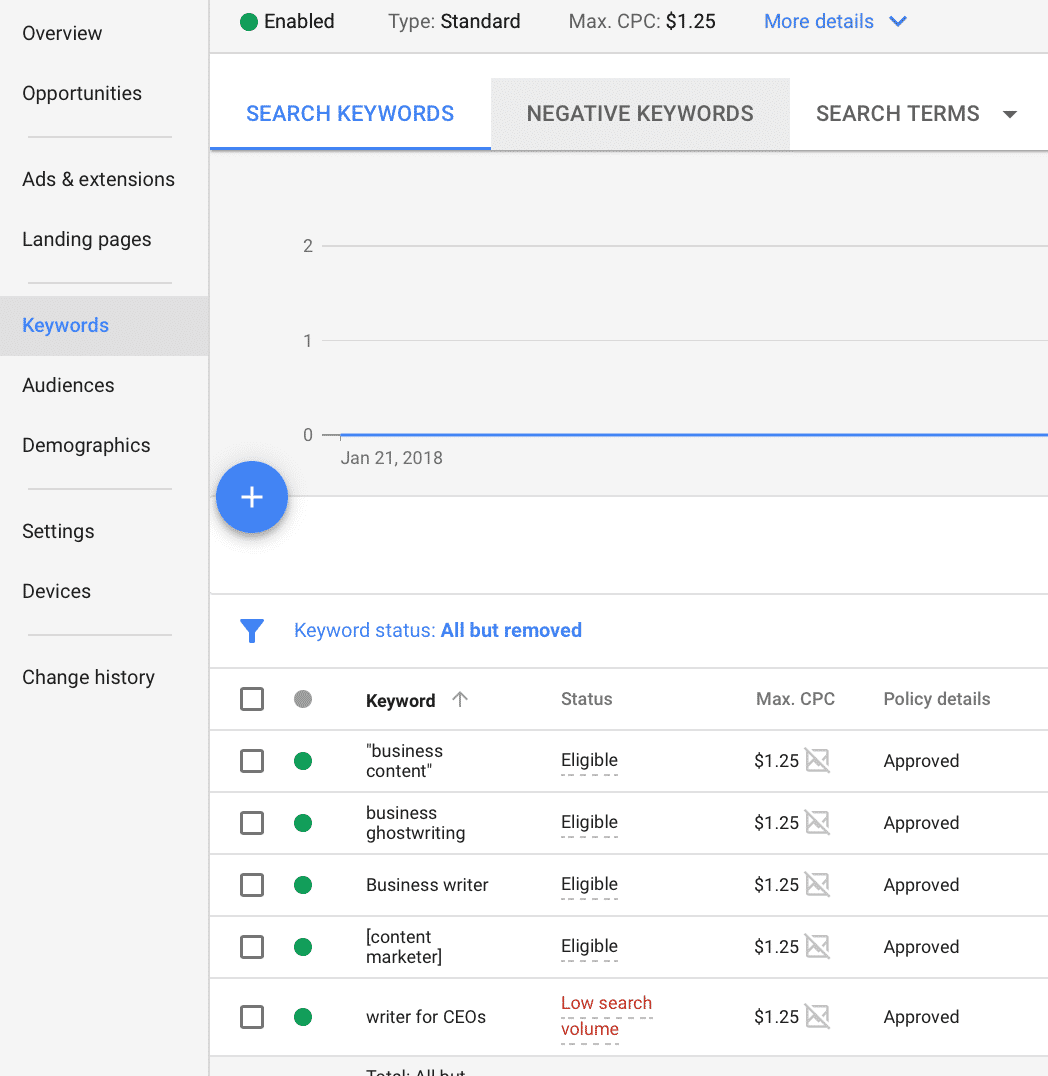The height and width of the screenshot is (1076, 1048).
Task: Click the Eligible status for business ghostwriting
Action: tap(589, 822)
